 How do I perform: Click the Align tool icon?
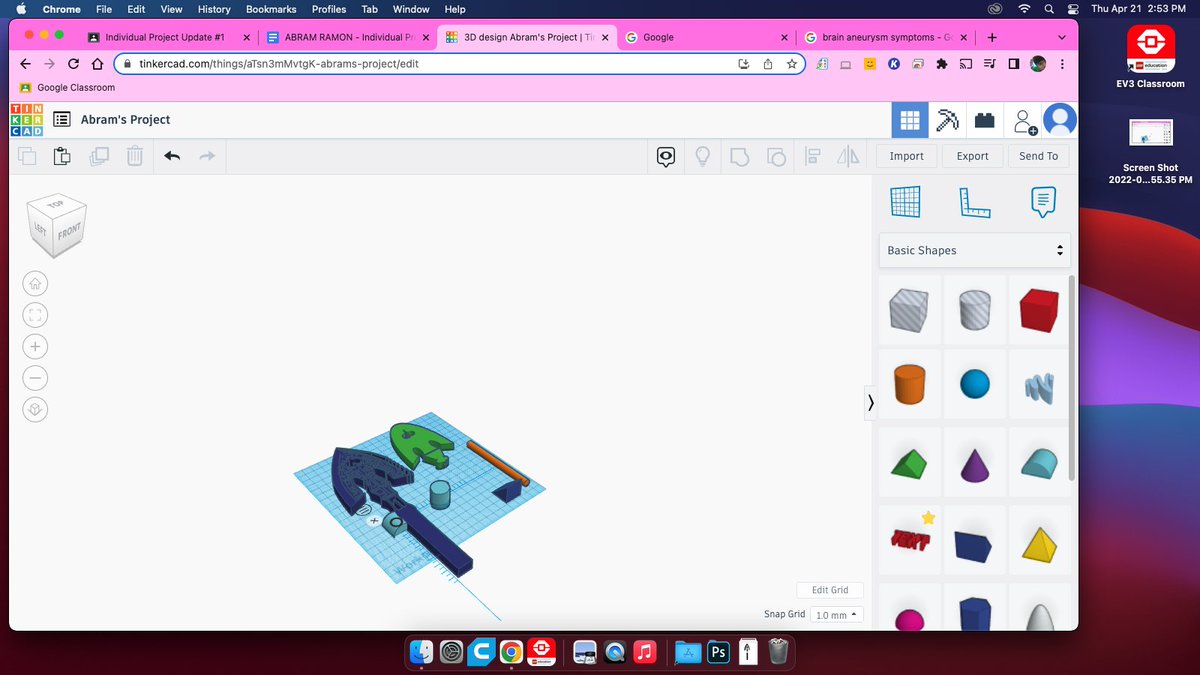point(812,156)
